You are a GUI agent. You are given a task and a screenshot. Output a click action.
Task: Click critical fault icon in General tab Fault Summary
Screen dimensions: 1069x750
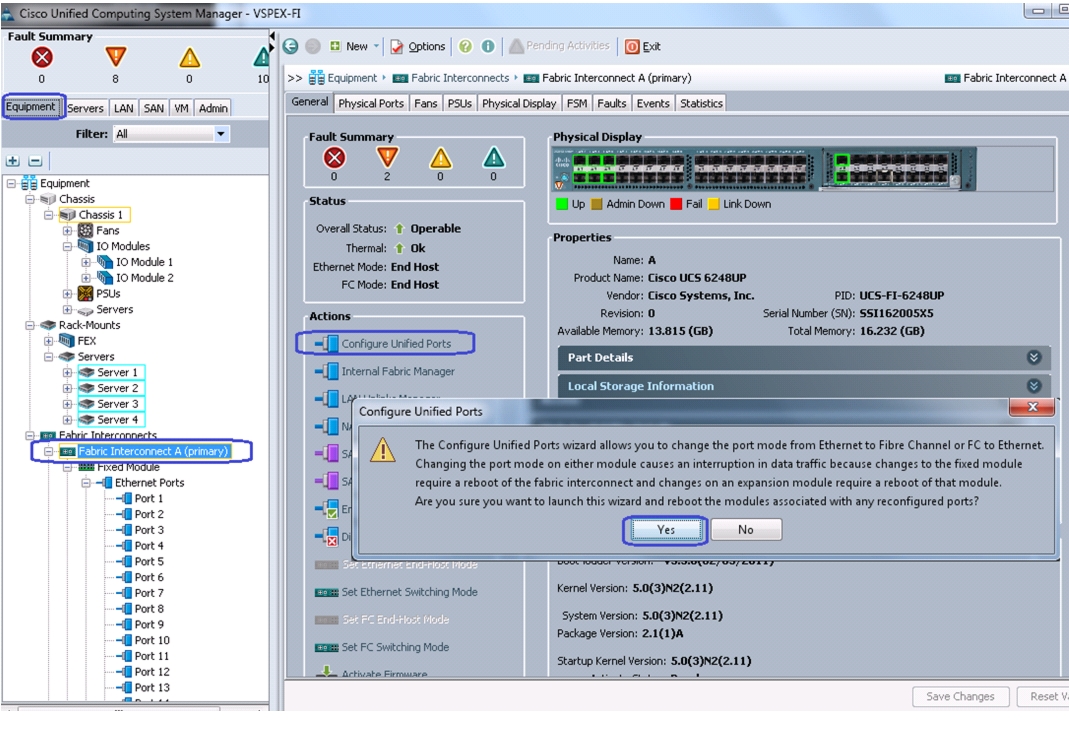coord(334,158)
